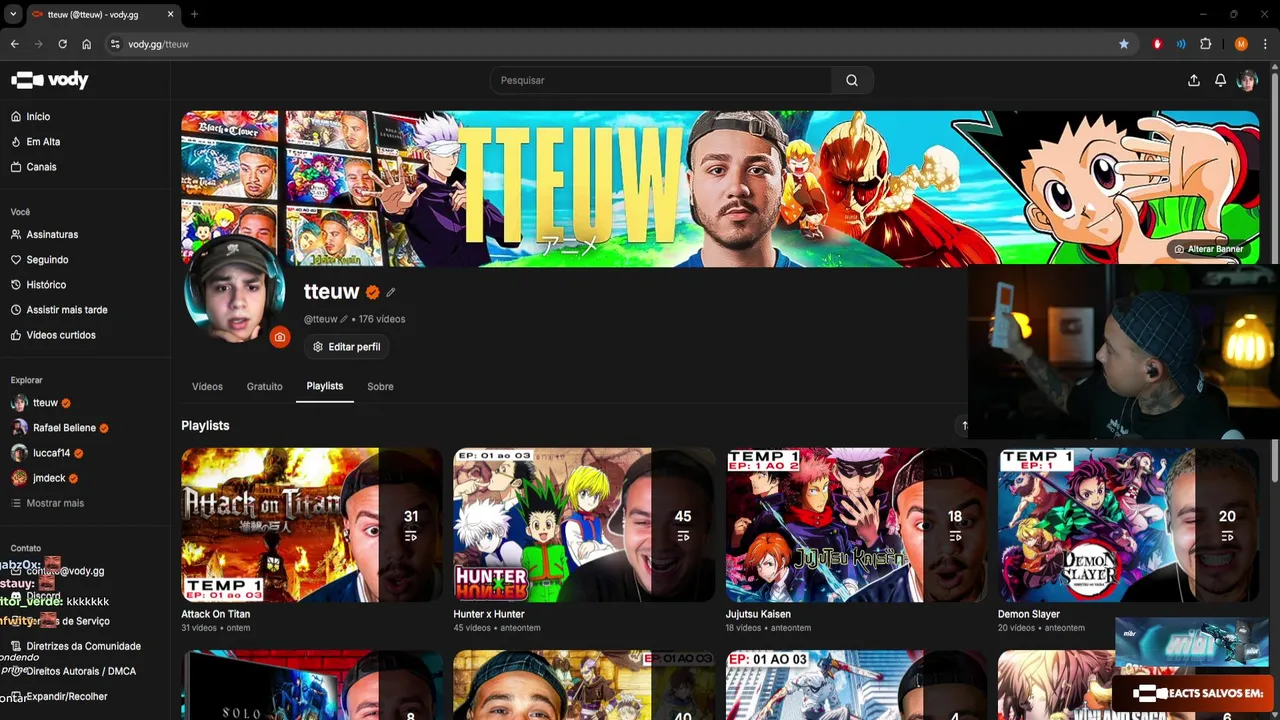Open Histórico page
This screenshot has width=1280, height=720.
tap(46, 285)
